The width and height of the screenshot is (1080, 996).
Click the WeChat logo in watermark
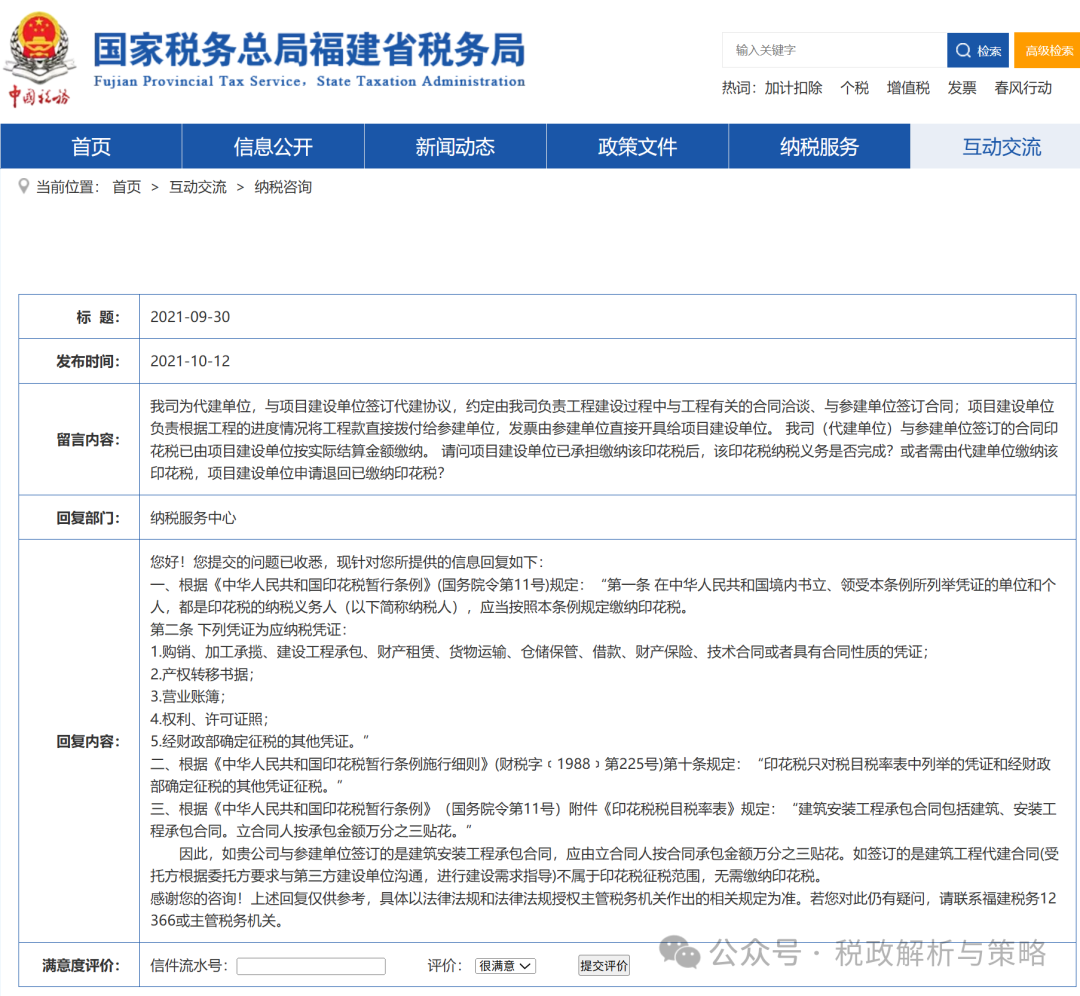coord(686,953)
